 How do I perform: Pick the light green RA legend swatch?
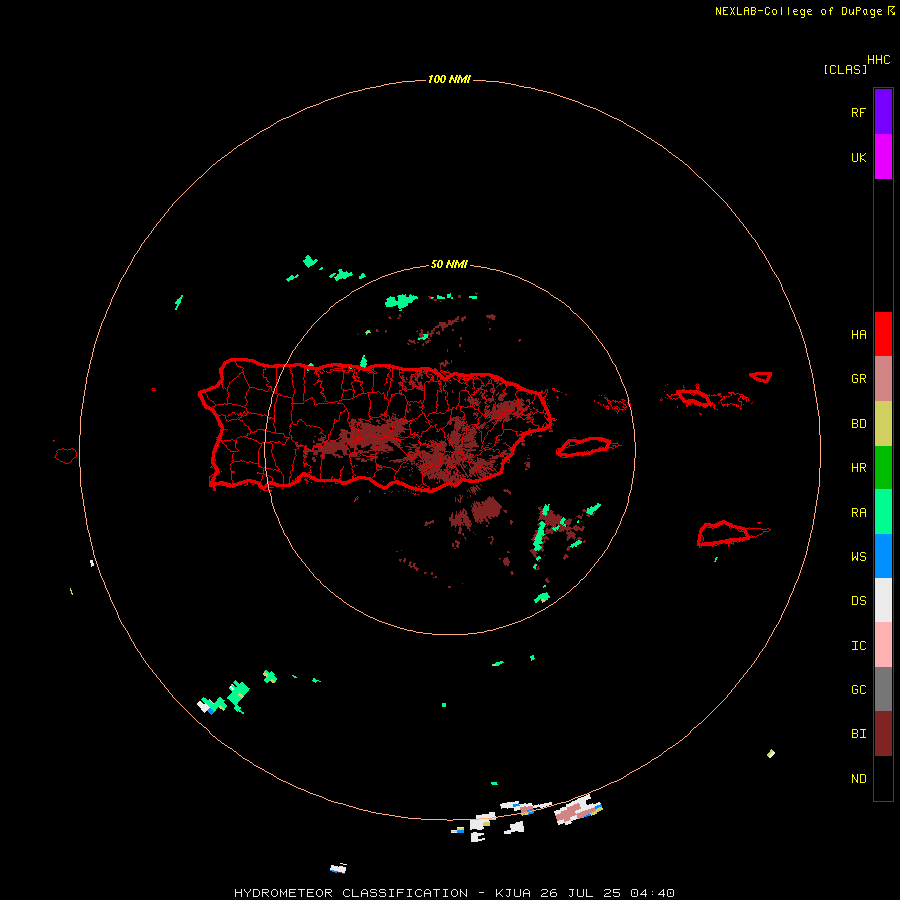coord(883,512)
